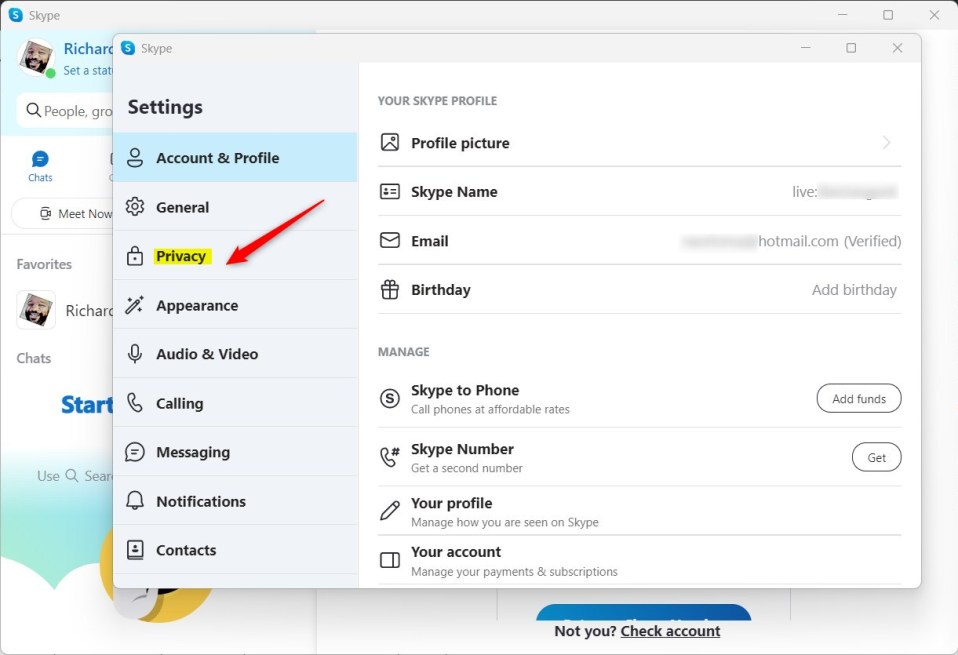Open Your account payments and subscriptions
958x655 pixels.
click(639, 560)
